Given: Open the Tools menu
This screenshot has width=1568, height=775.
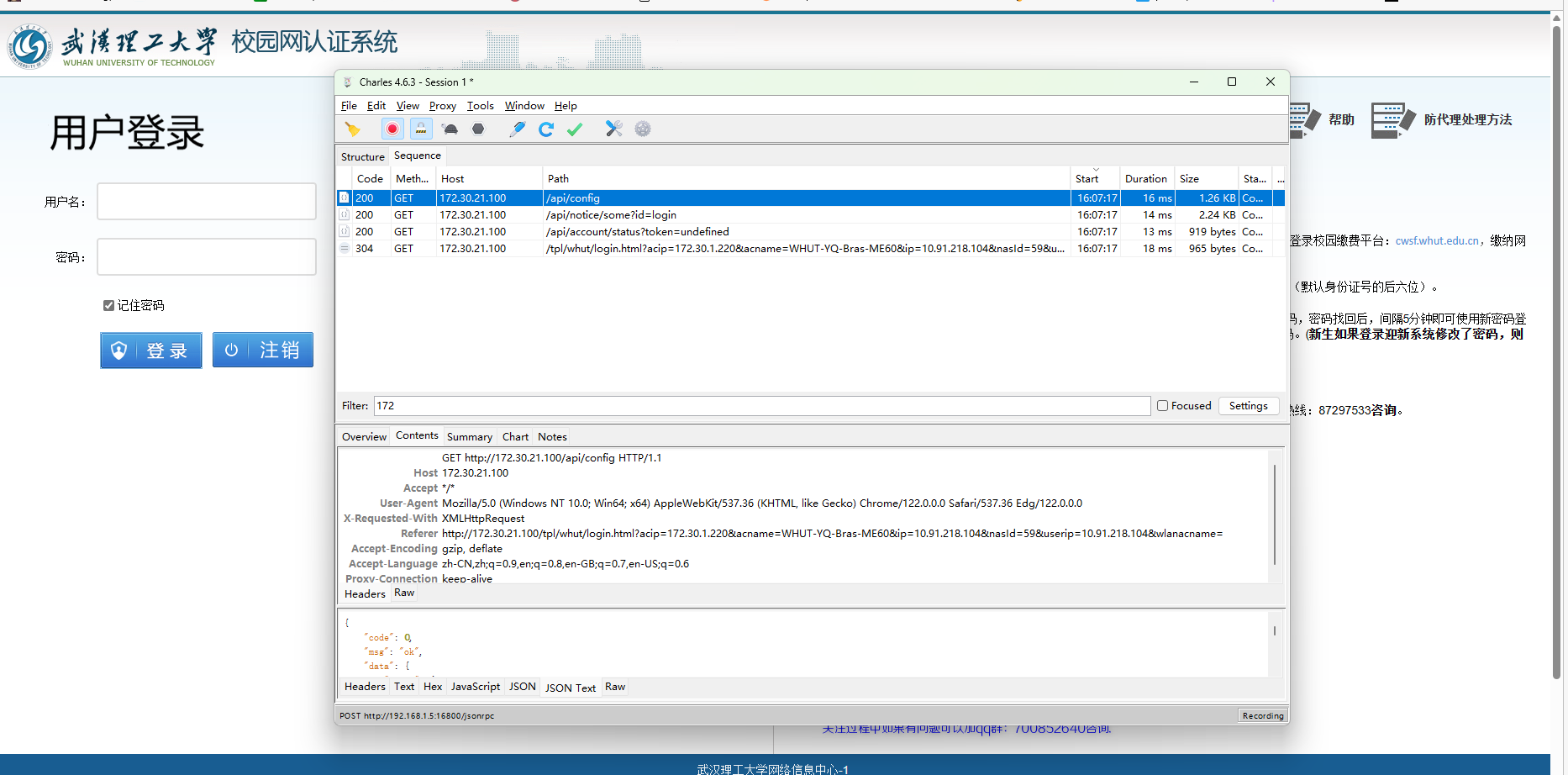Looking at the screenshot, I should [x=480, y=105].
